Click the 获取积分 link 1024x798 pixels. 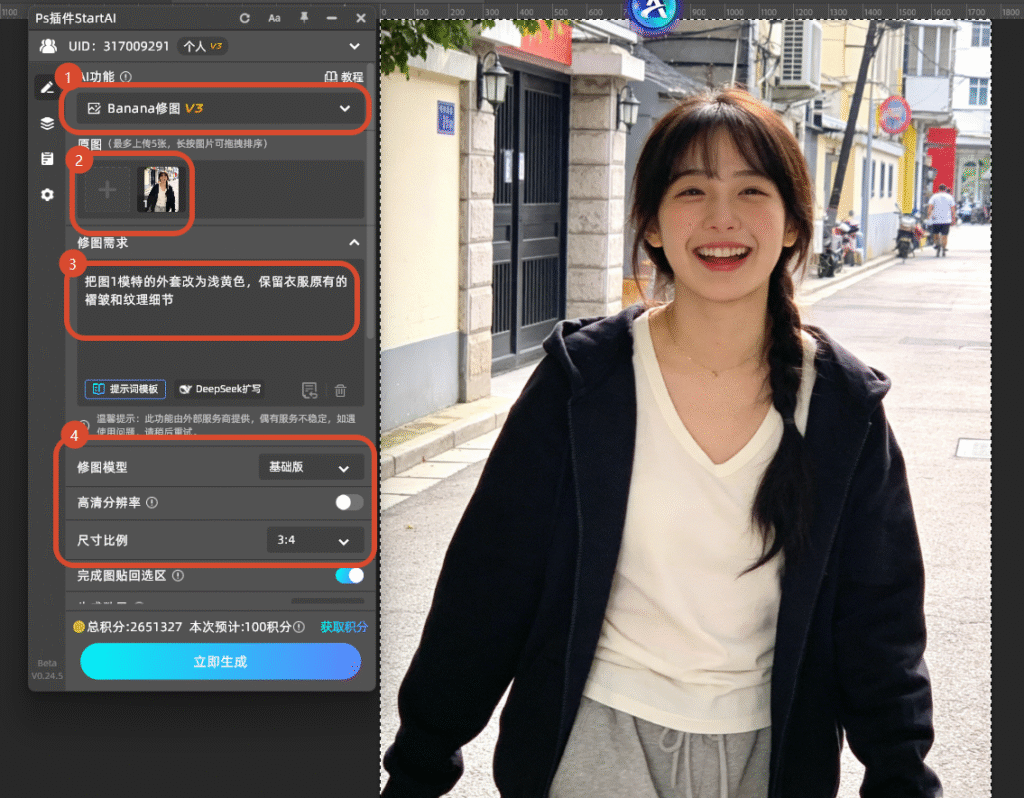(x=344, y=627)
